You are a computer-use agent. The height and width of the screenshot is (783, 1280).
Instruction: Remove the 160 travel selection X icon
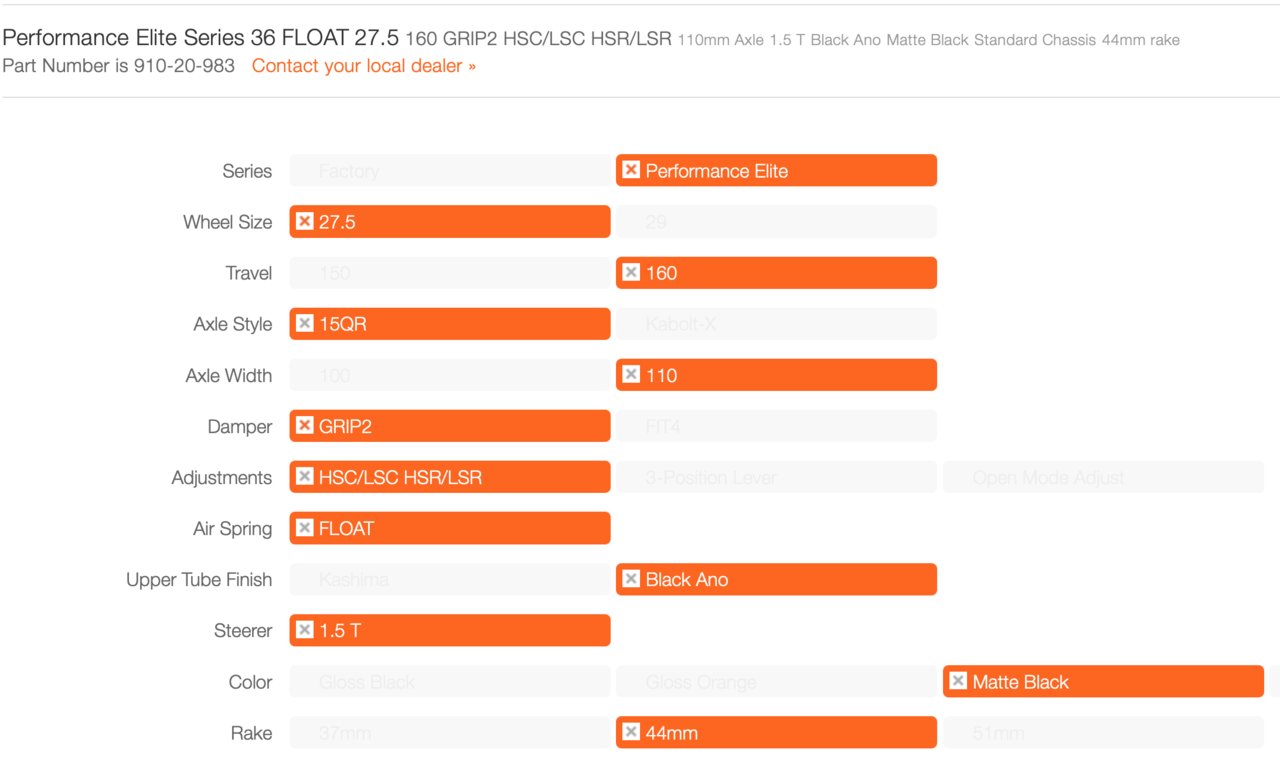tap(631, 272)
